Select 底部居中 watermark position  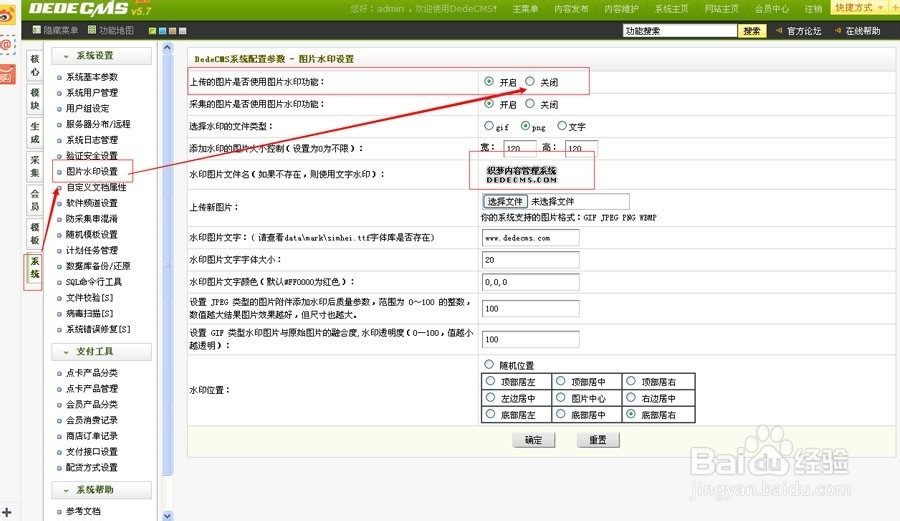pyautogui.click(x=561, y=414)
